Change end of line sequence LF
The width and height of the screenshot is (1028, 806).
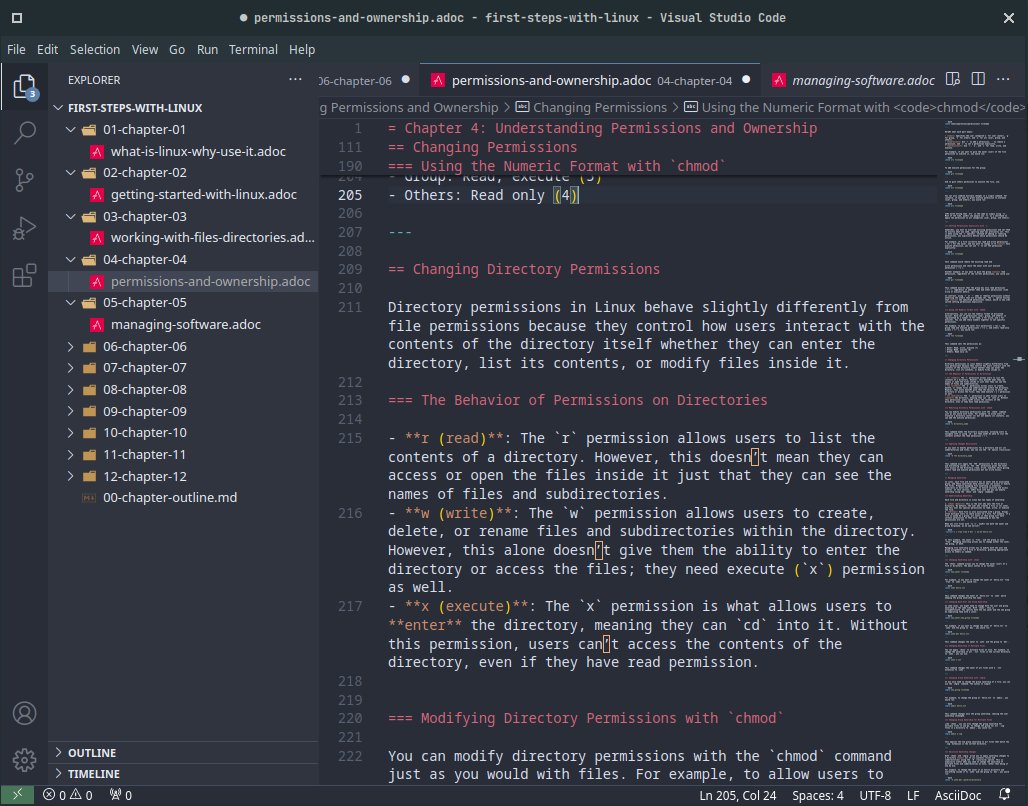coord(913,795)
